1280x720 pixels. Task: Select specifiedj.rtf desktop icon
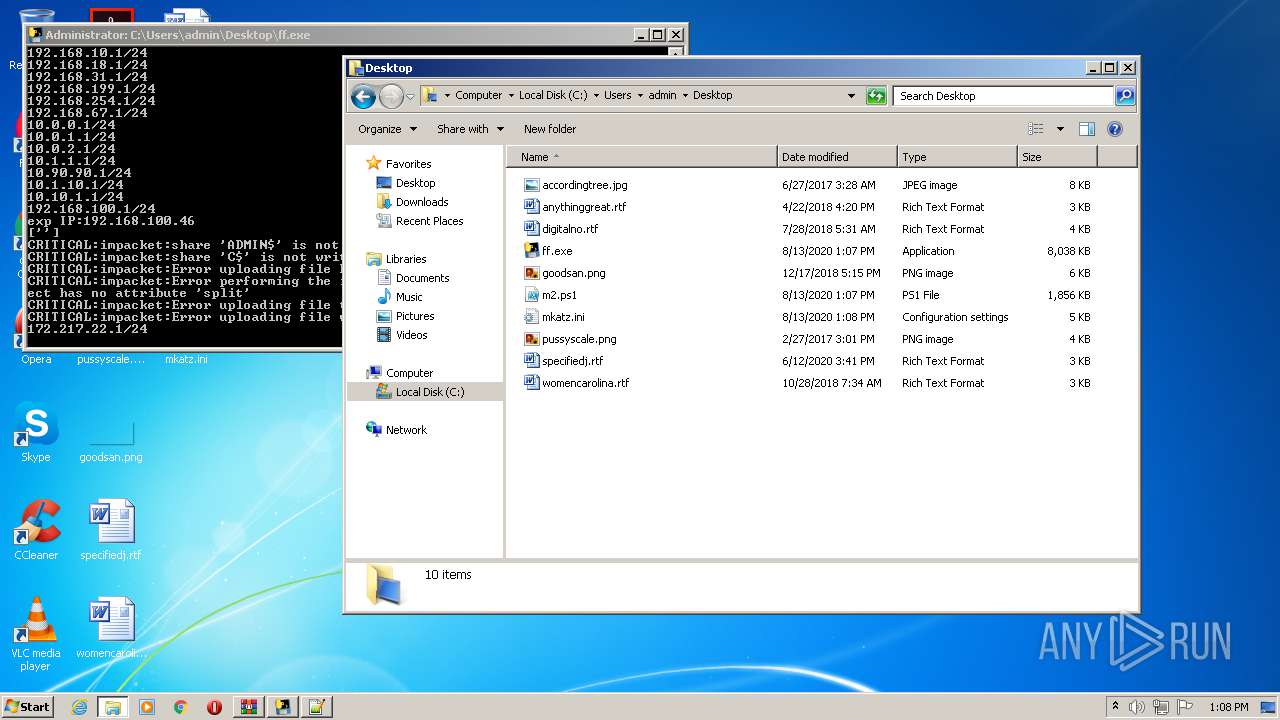[x=111, y=530]
